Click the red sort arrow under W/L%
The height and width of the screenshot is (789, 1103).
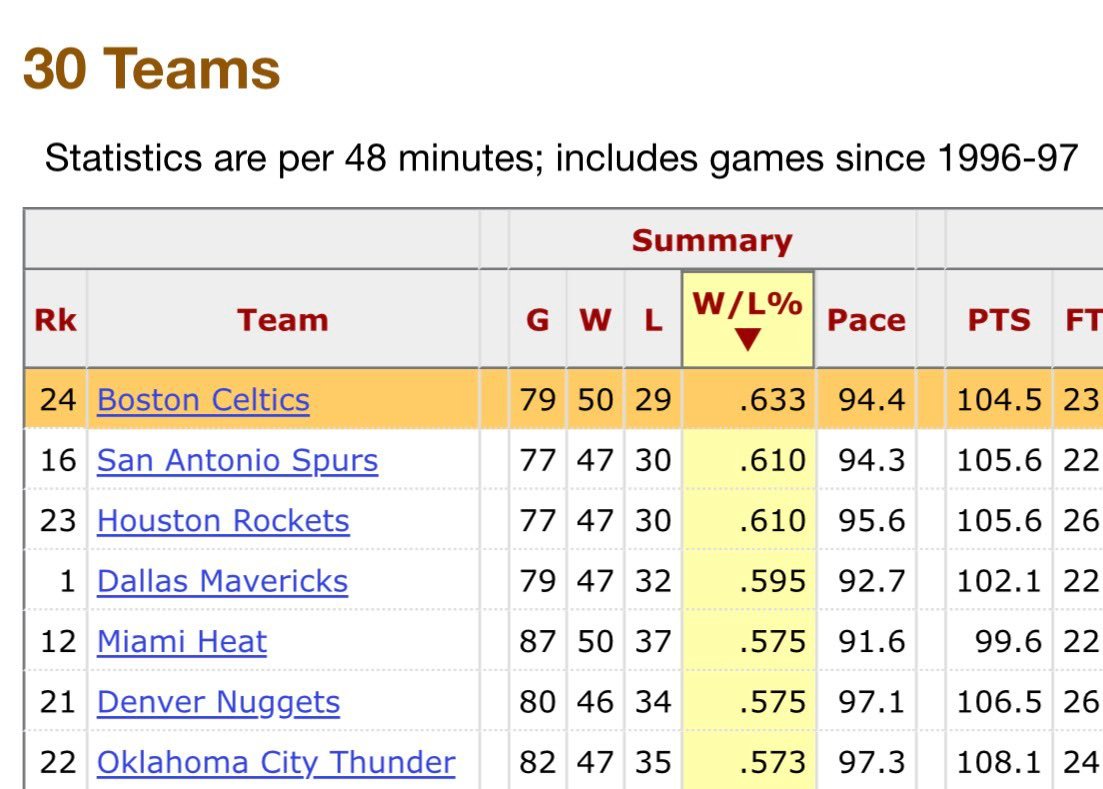pos(747,341)
